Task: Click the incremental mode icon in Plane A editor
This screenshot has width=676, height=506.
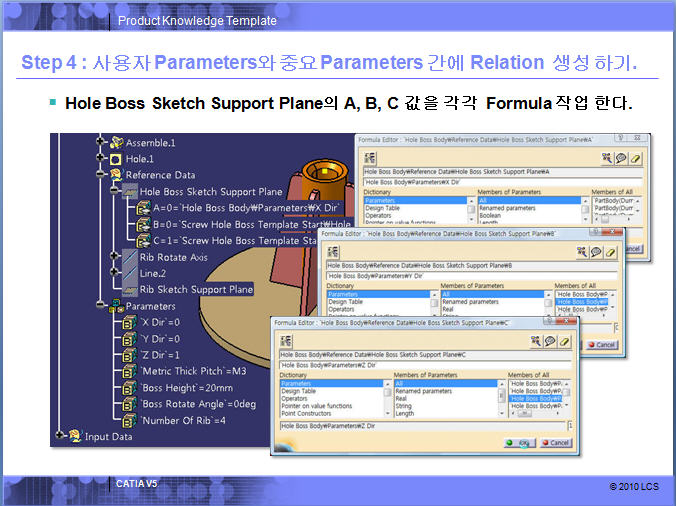Action: (x=370, y=158)
